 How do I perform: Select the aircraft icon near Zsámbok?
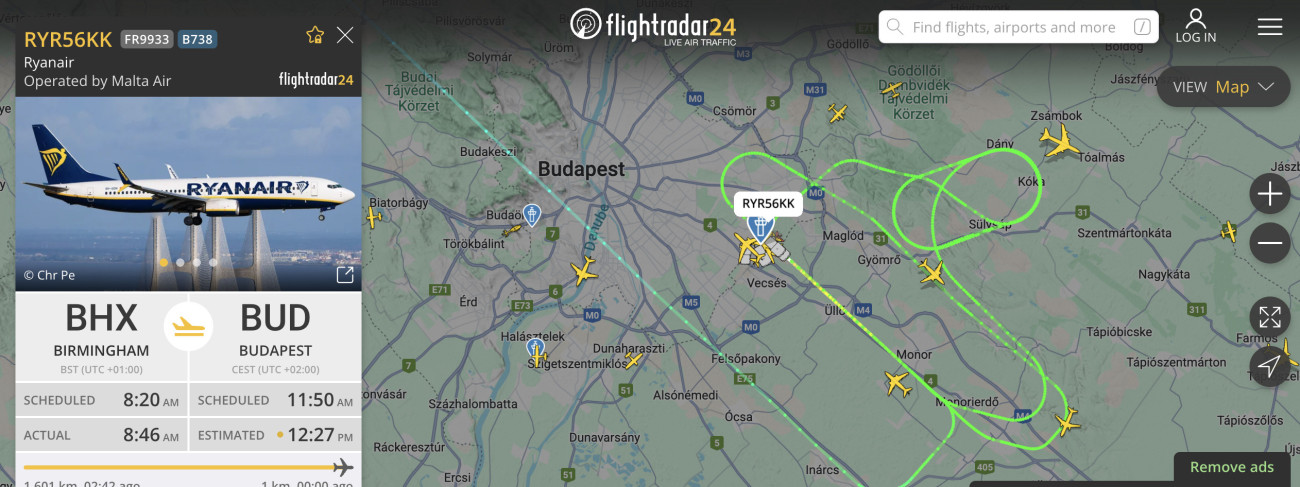click(1061, 141)
